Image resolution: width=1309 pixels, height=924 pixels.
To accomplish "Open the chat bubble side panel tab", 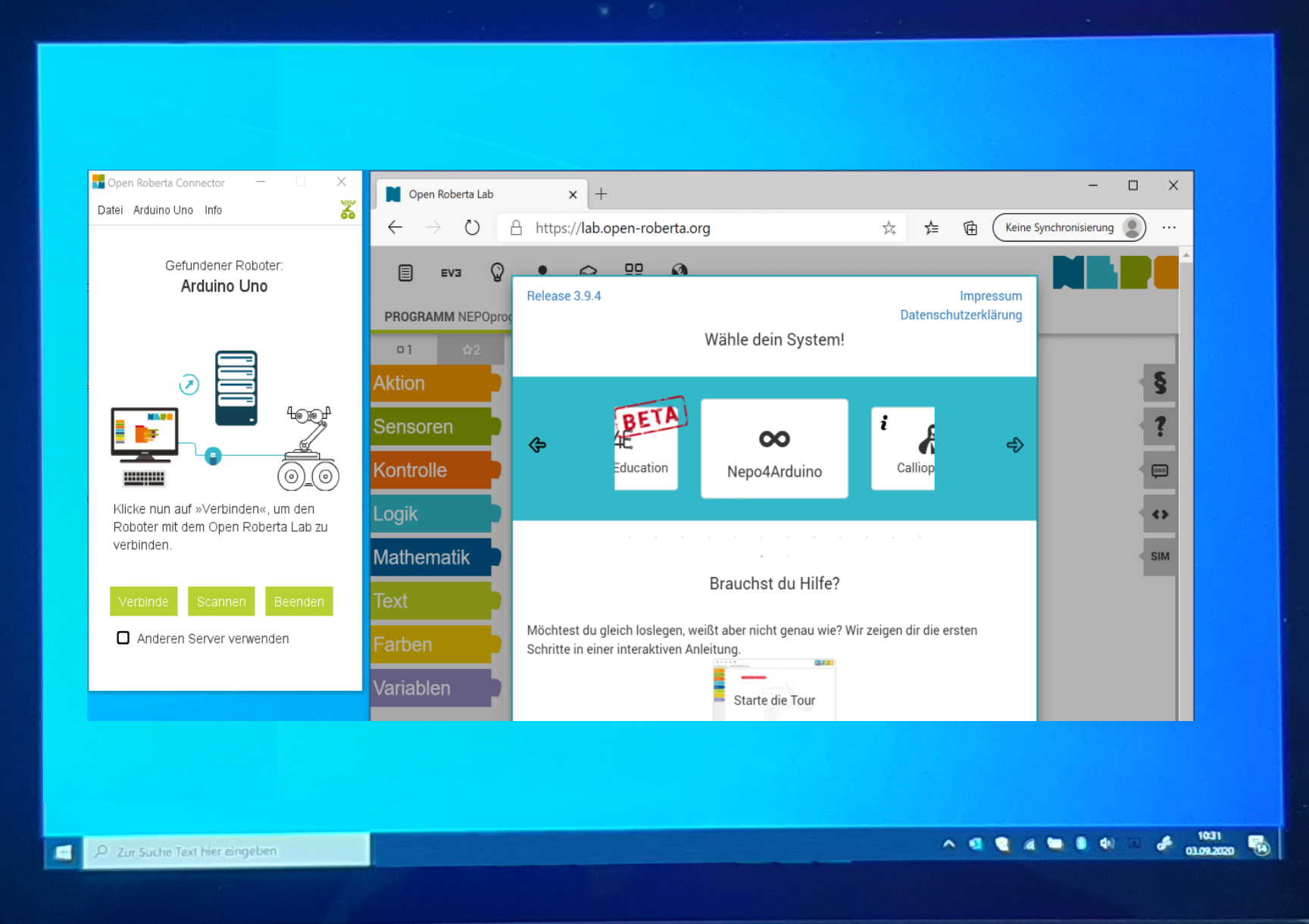I will (x=1160, y=471).
